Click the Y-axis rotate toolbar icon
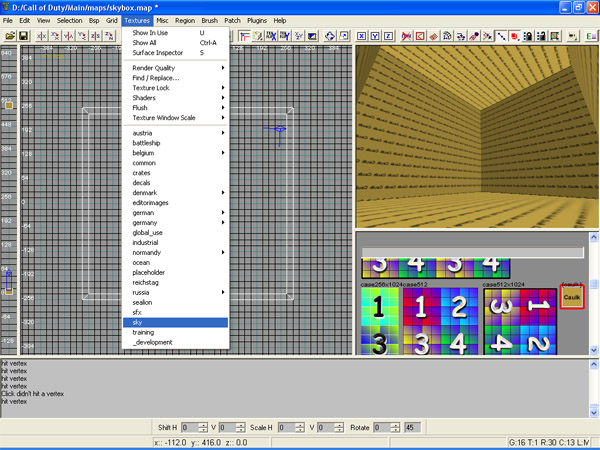The height and width of the screenshot is (450, 600). click(x=82, y=36)
